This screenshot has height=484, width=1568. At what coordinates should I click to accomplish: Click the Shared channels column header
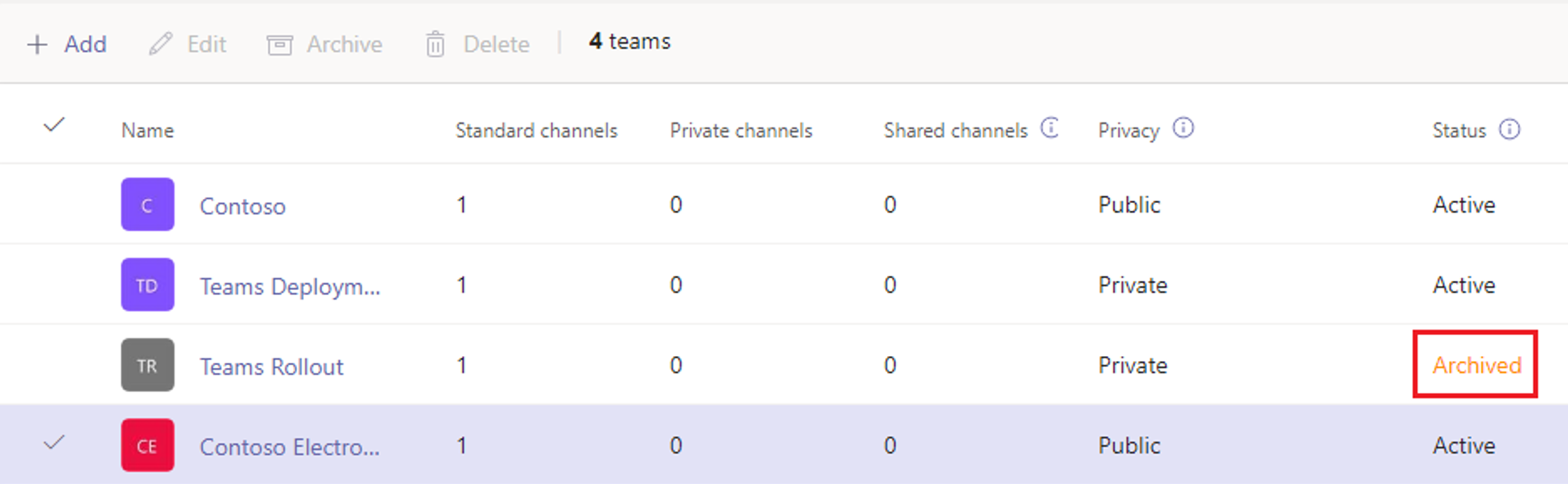pyautogui.click(x=956, y=131)
